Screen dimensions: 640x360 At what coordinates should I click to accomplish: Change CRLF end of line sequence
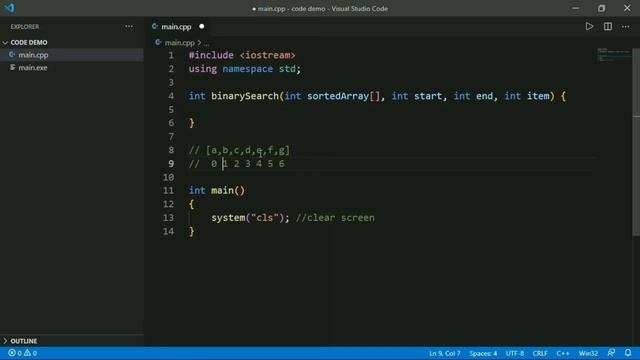(540, 353)
